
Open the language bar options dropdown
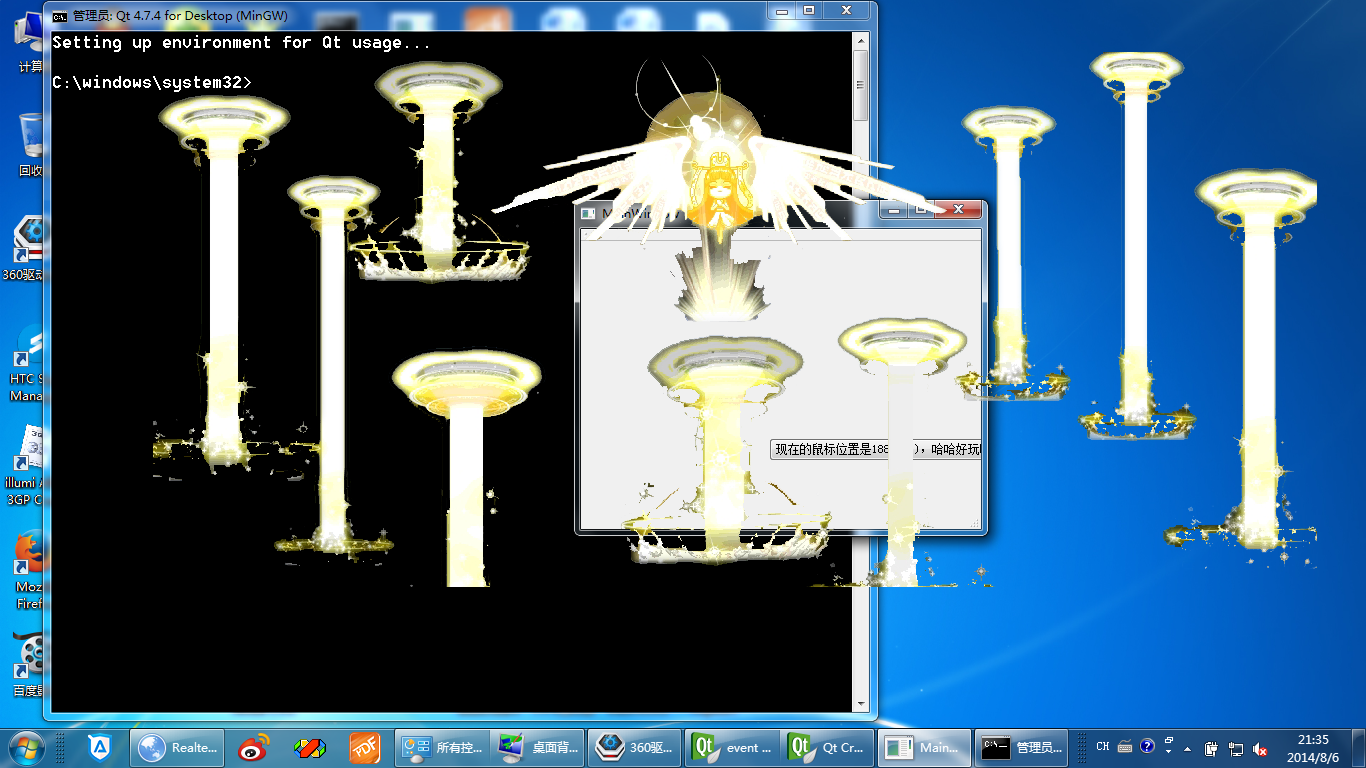(1169, 751)
